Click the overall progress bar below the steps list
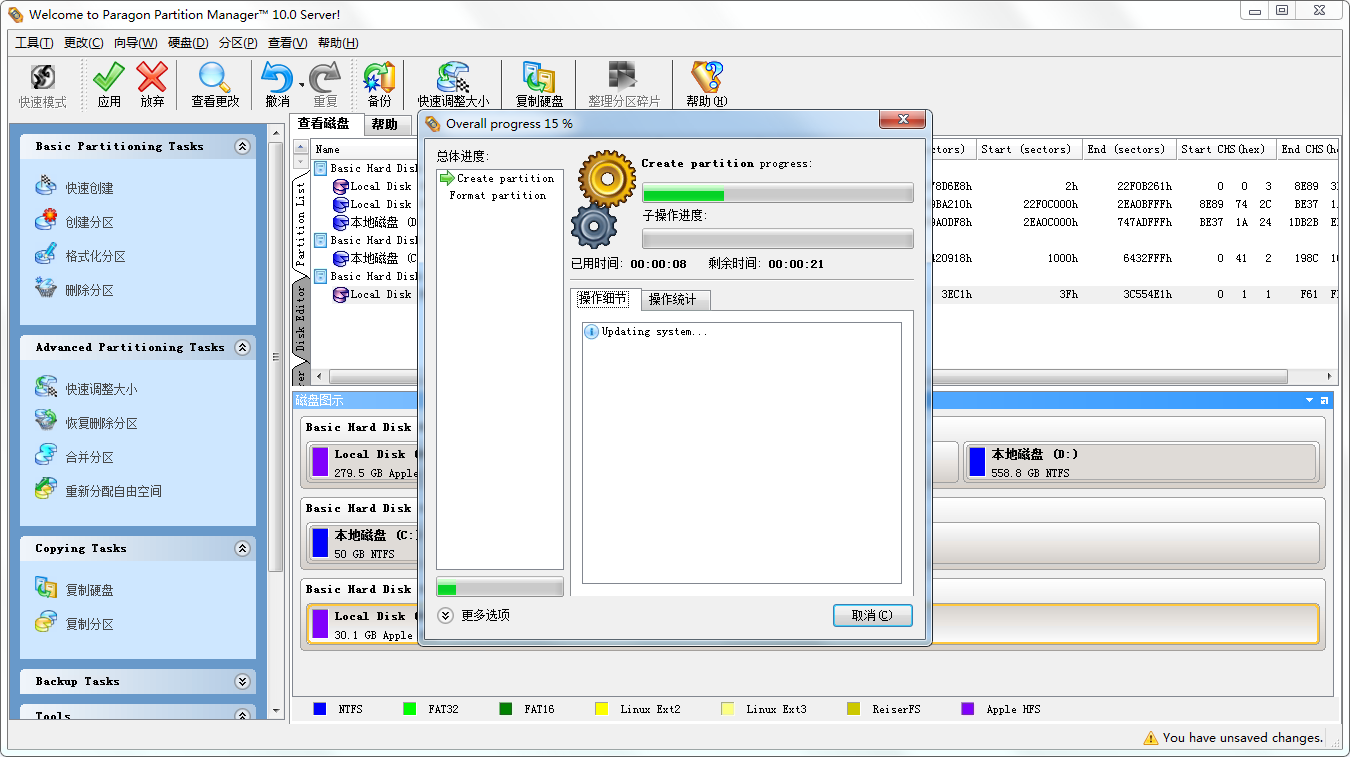The image size is (1350, 757). [x=500, y=588]
